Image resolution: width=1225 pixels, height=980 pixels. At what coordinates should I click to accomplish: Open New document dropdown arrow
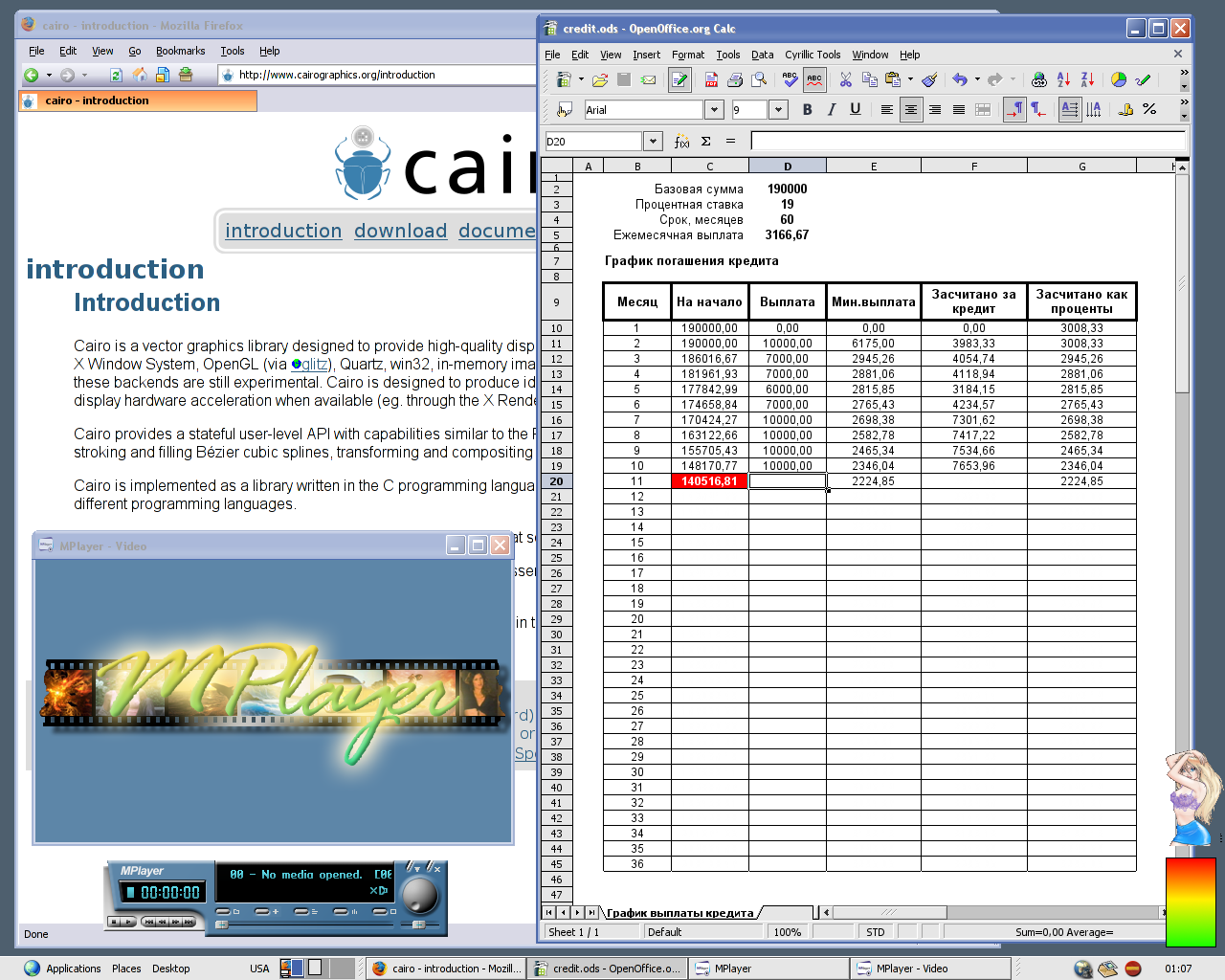(581, 80)
